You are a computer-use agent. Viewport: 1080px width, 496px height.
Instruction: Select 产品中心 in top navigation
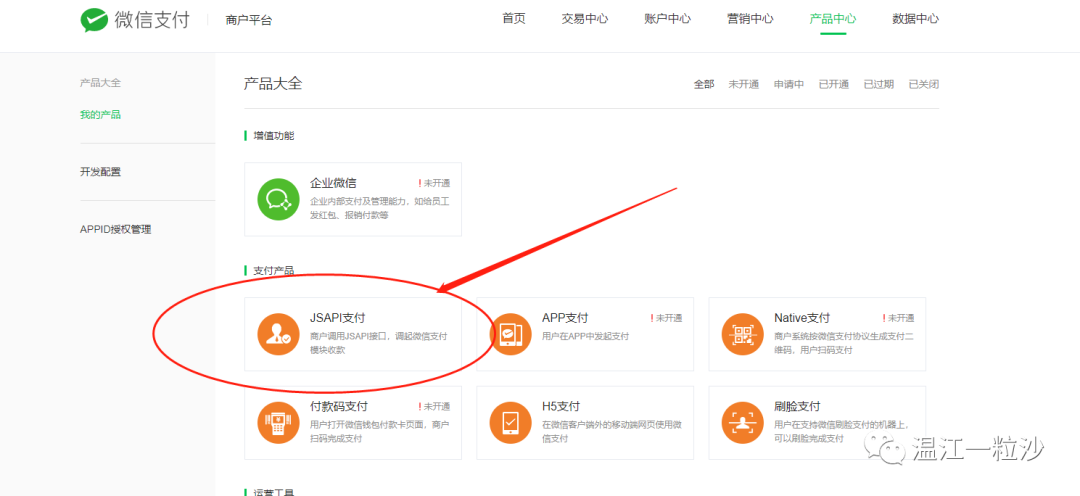pos(833,19)
